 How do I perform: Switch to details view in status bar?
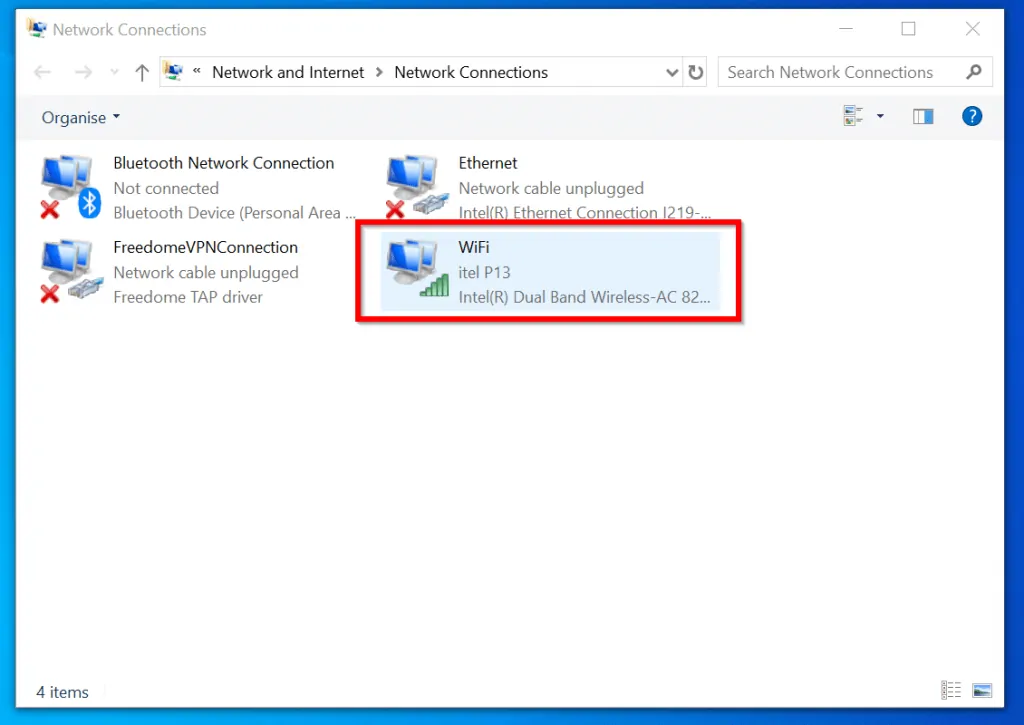[951, 690]
